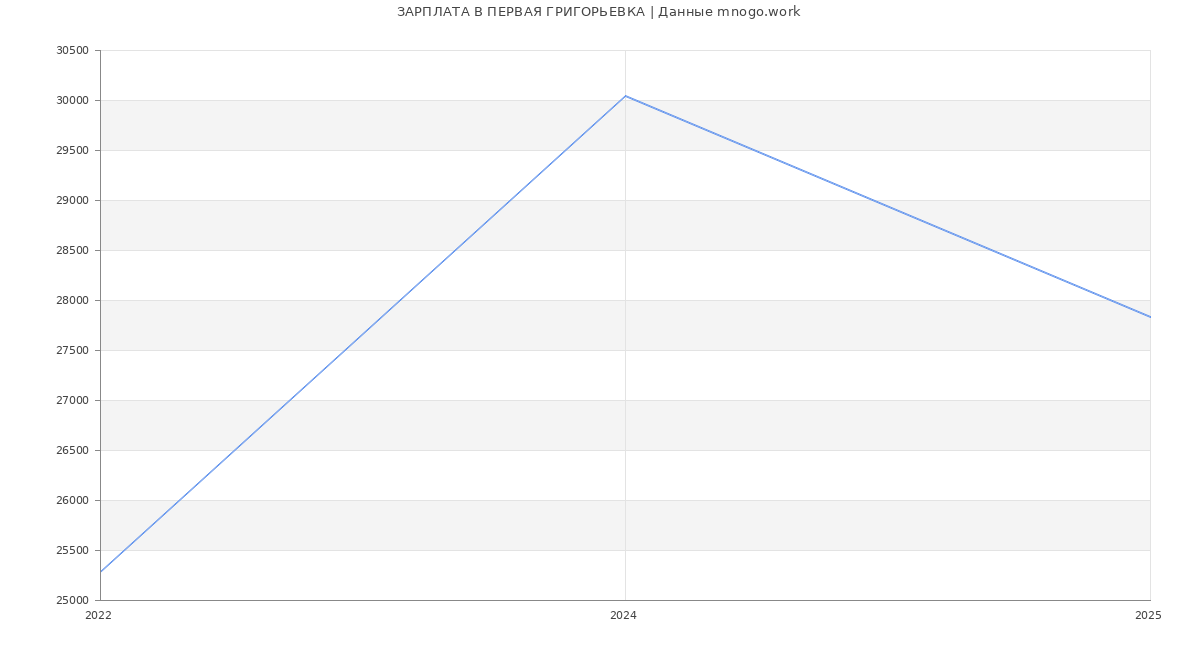Click the x-axis label 2024
Image resolution: width=1200 pixels, height=650 pixels.
coord(623,616)
